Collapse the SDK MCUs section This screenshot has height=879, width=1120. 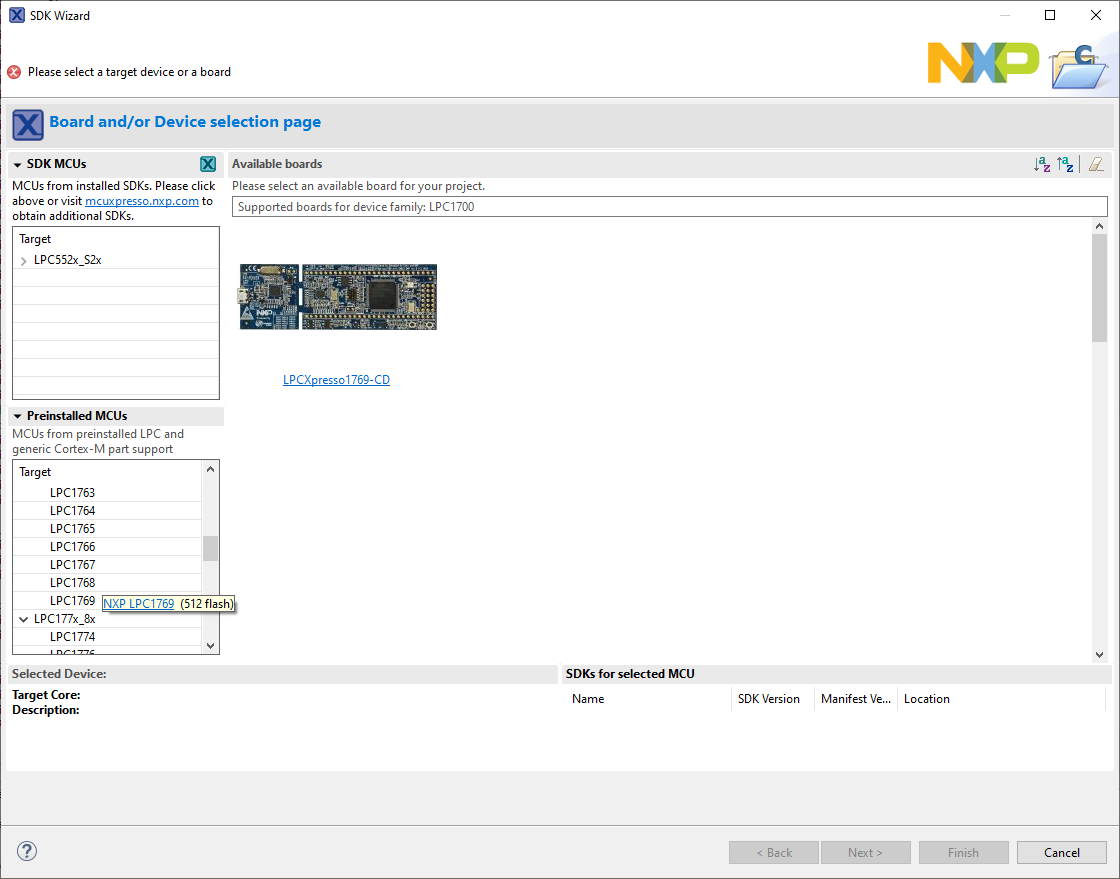[16, 163]
